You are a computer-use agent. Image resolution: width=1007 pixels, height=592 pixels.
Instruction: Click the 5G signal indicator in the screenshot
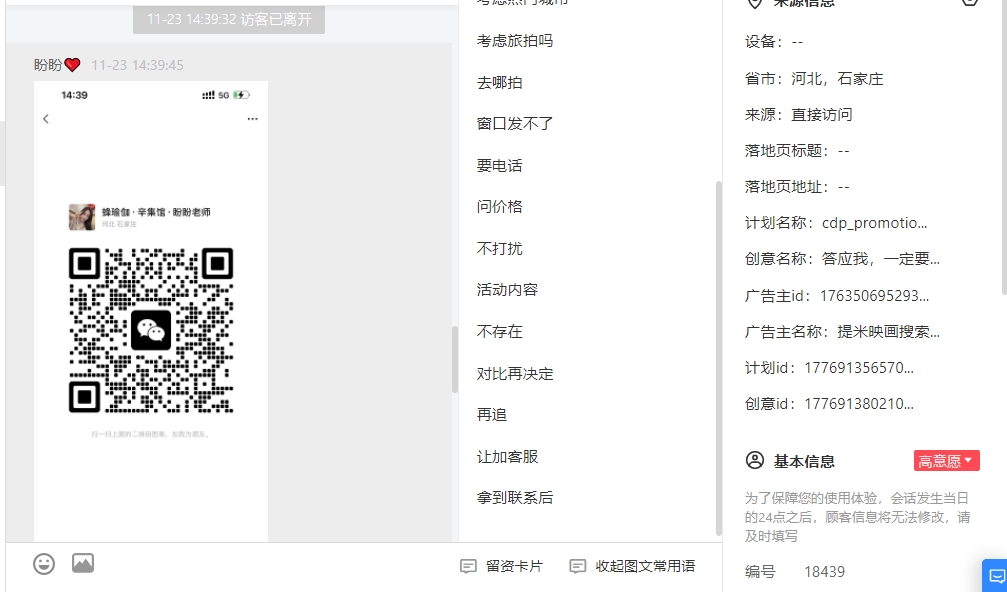pos(224,95)
